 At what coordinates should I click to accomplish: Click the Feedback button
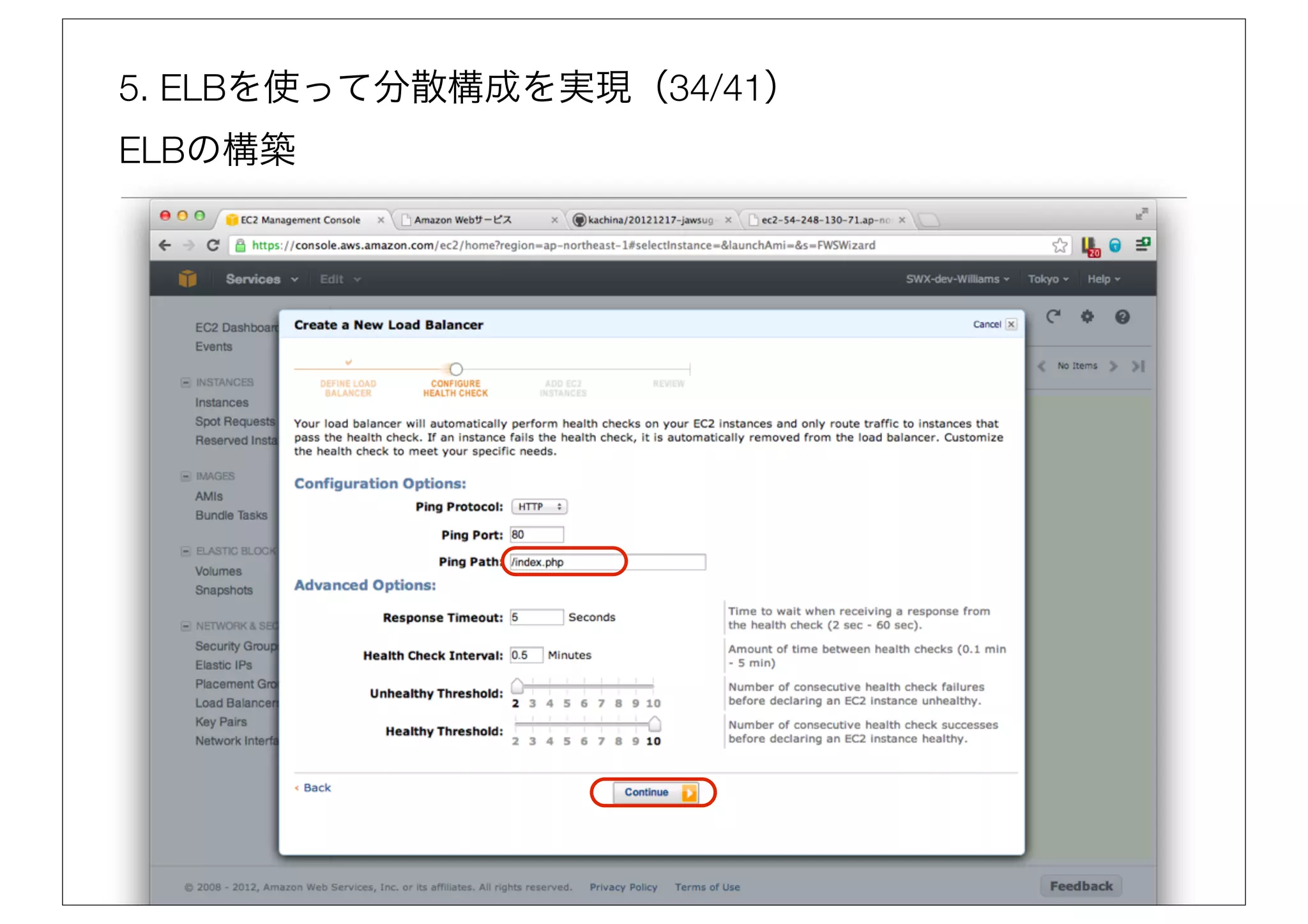pos(1081,886)
